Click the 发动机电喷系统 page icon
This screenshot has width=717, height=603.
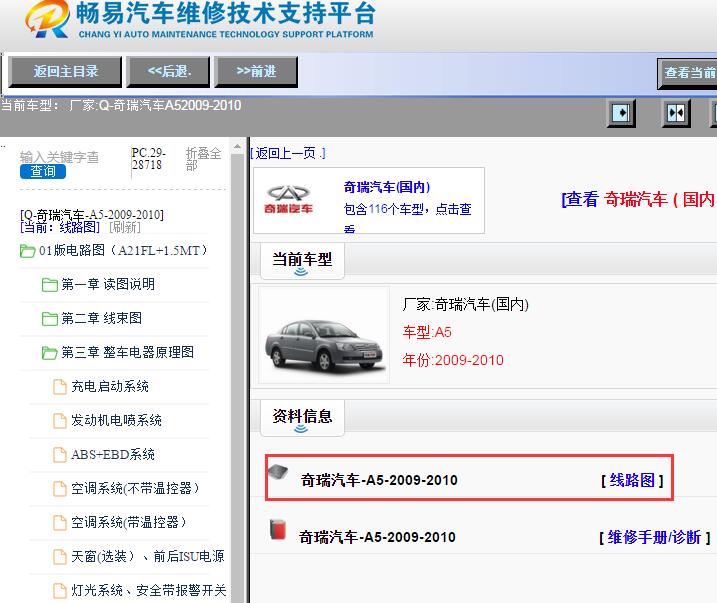(x=59, y=421)
